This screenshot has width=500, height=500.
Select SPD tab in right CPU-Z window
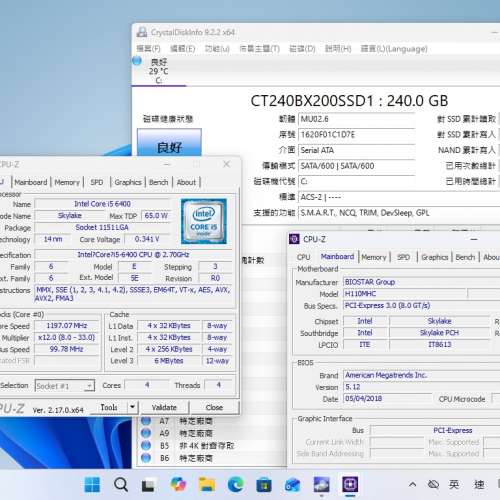[404, 257]
